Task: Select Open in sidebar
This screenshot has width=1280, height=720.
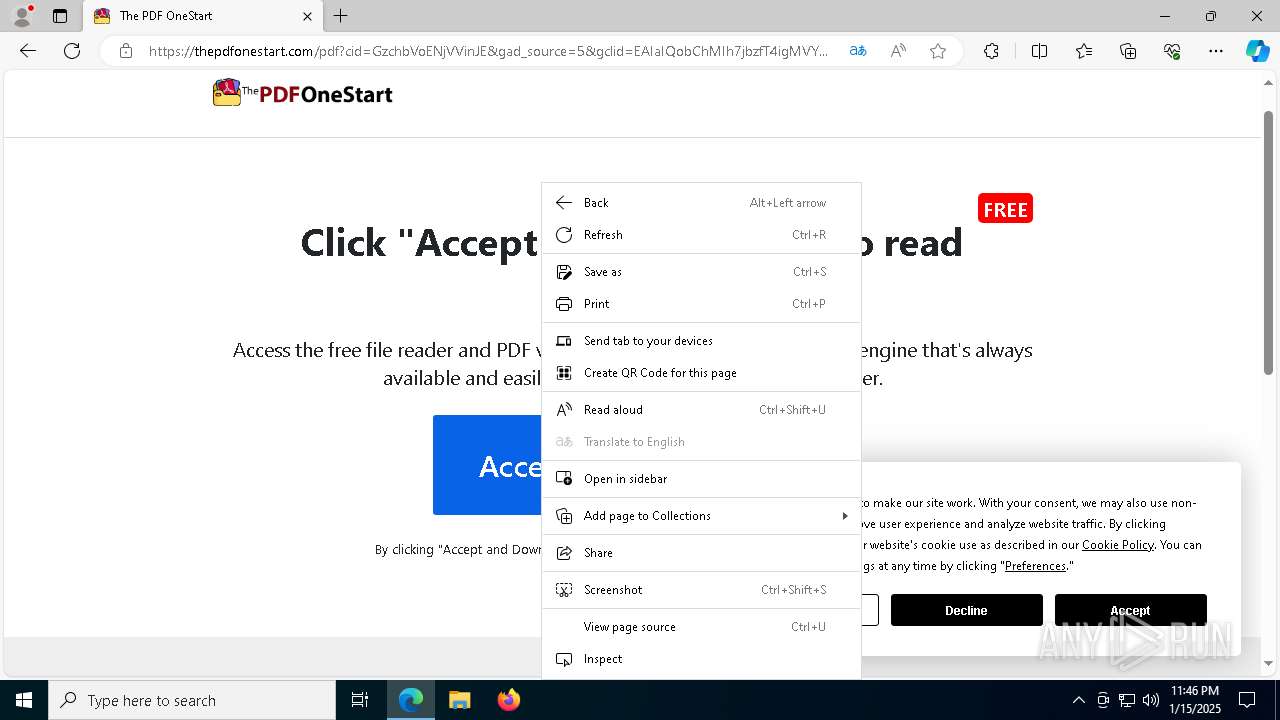Action: pos(701,479)
